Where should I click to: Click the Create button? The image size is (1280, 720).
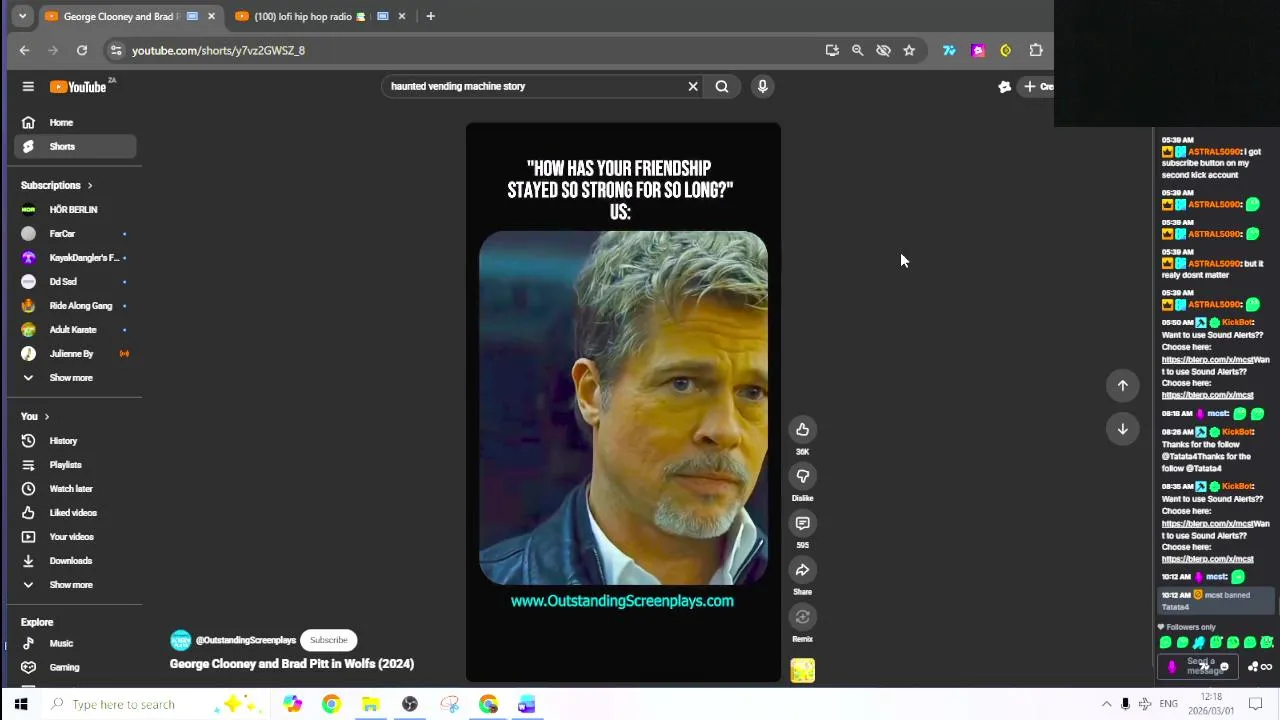pos(1038,87)
